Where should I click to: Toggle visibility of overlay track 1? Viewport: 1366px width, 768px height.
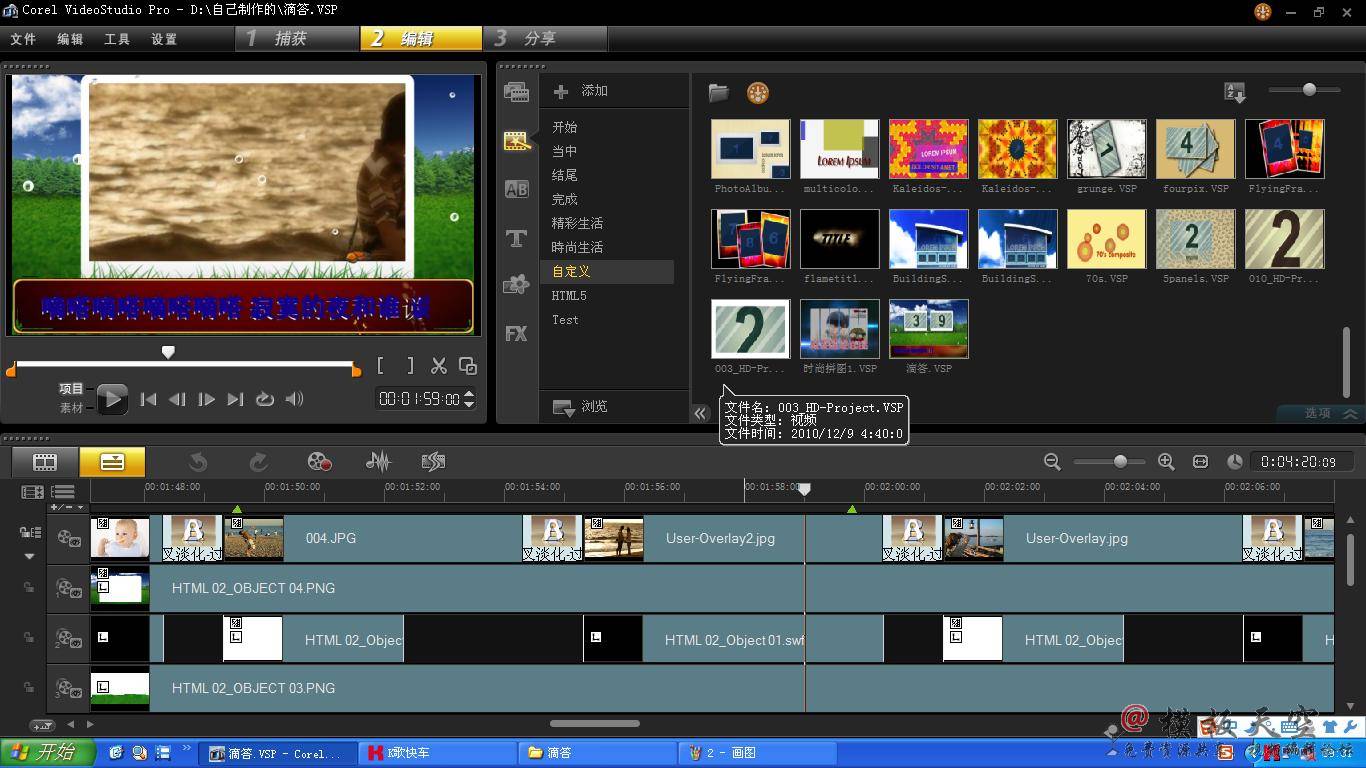coord(69,588)
